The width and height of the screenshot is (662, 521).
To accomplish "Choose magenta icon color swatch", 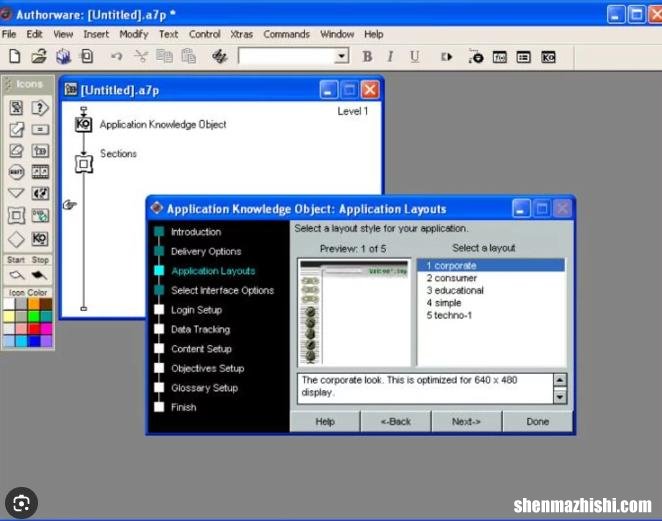I will 46,328.
